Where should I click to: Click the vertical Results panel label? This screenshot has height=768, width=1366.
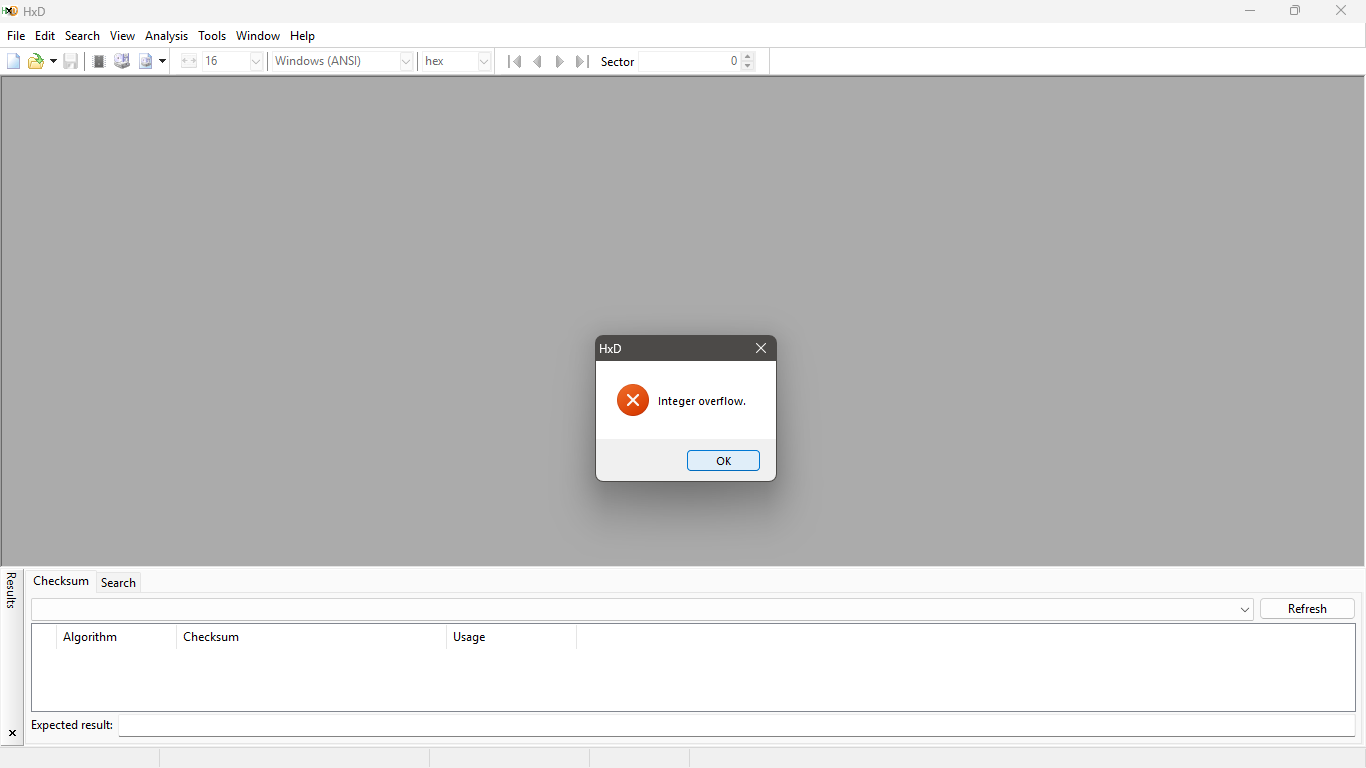[12, 590]
